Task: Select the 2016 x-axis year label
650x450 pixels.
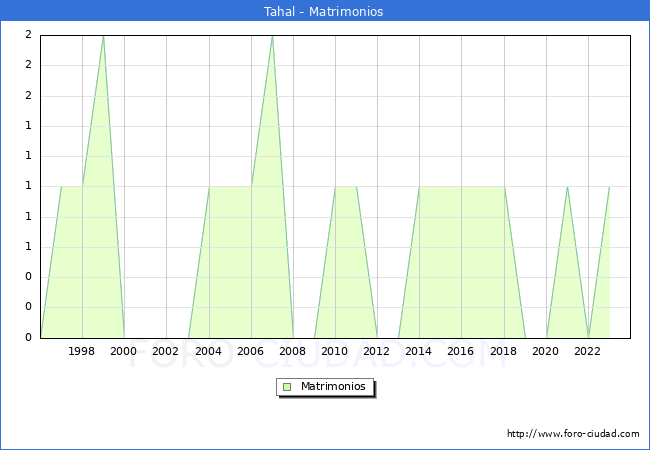Action: click(x=460, y=351)
